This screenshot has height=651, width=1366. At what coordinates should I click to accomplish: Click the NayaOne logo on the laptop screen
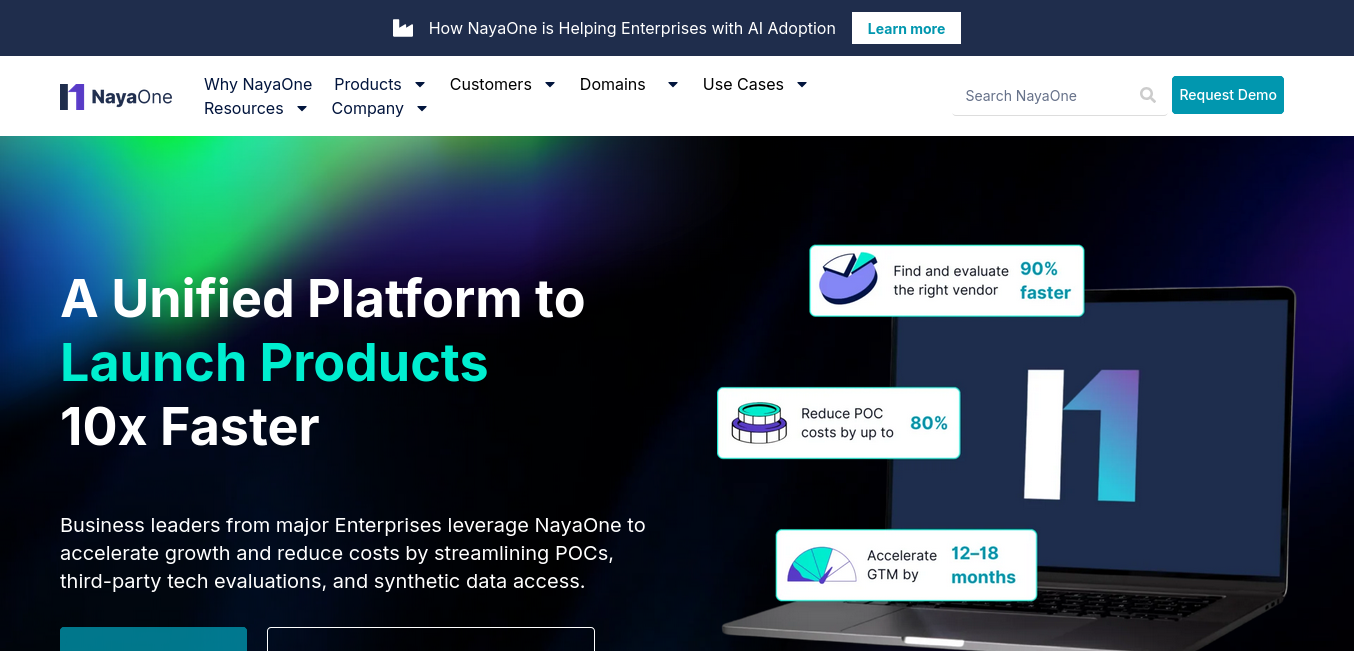tap(1081, 435)
